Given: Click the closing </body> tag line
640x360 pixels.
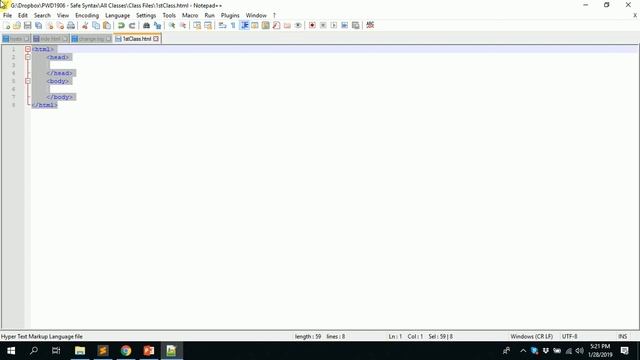Looking at the screenshot, I should [60, 97].
